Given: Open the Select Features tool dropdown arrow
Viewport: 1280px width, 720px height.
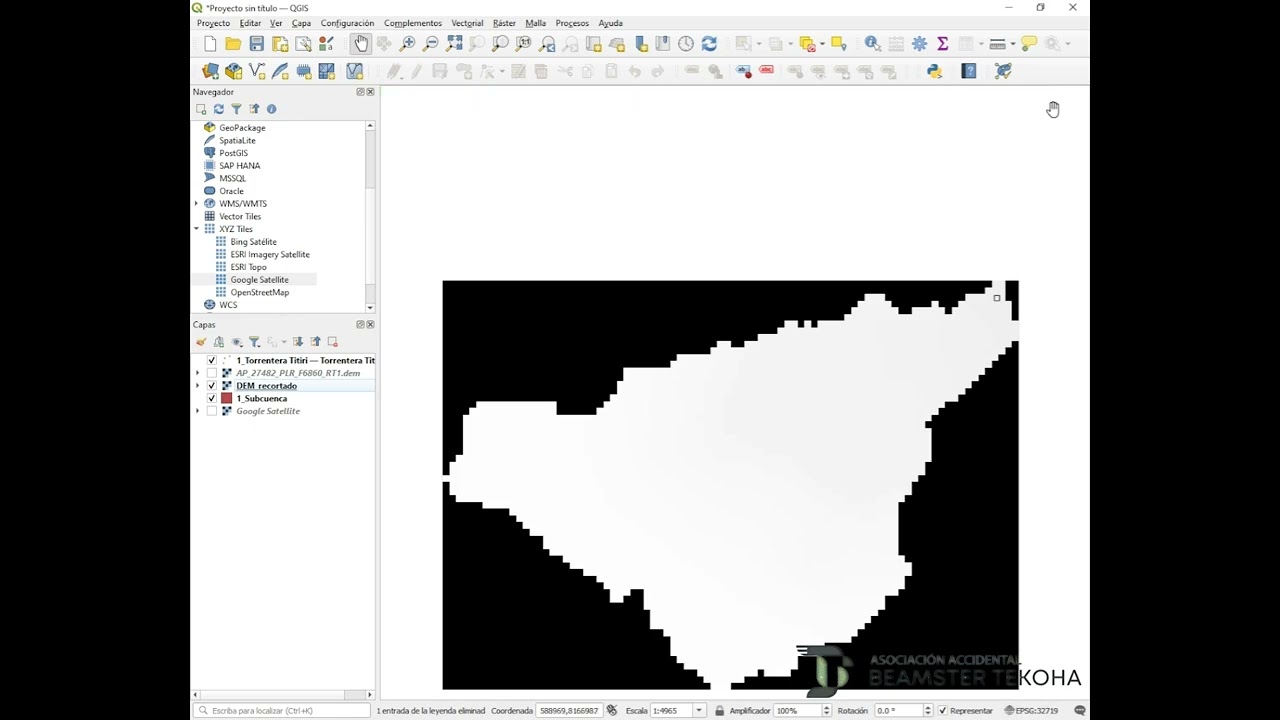Looking at the screenshot, I should [x=757, y=44].
